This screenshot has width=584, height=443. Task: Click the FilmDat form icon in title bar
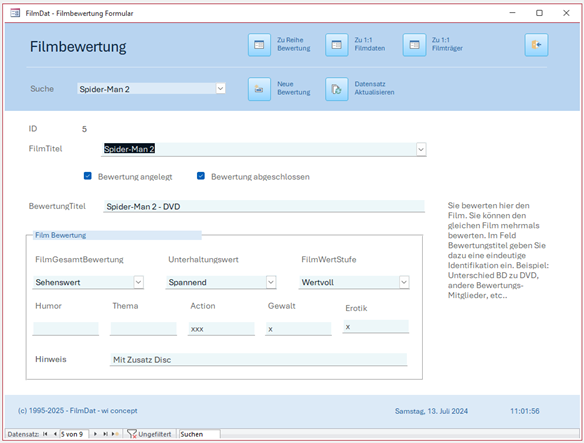pos(15,13)
